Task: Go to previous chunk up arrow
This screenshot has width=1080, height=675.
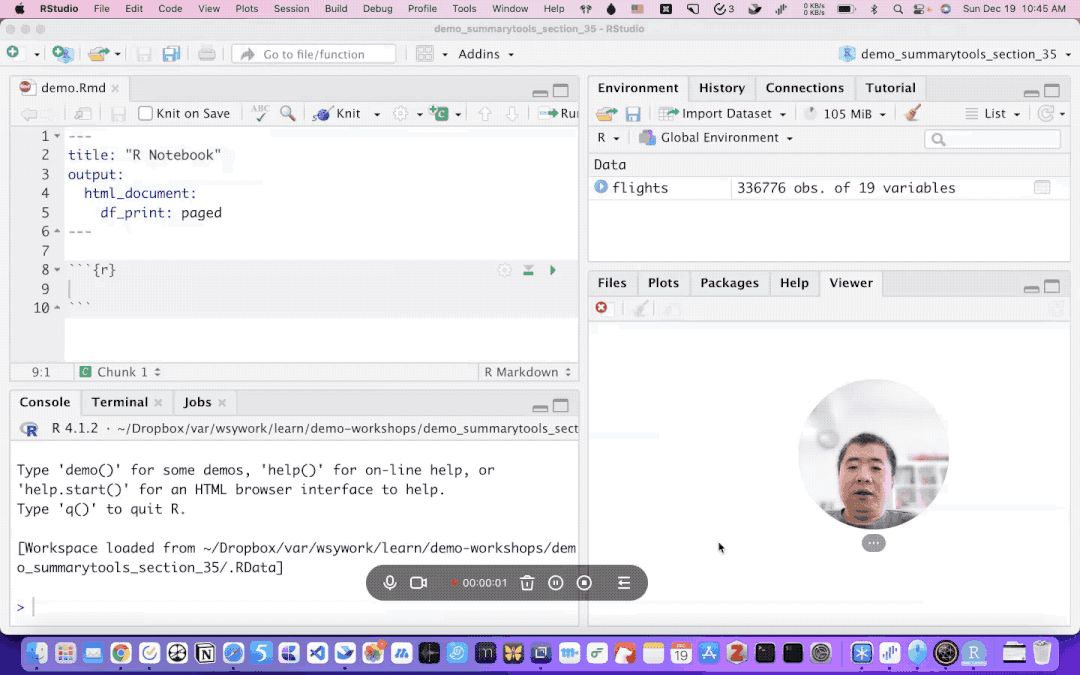Action: [x=485, y=114]
